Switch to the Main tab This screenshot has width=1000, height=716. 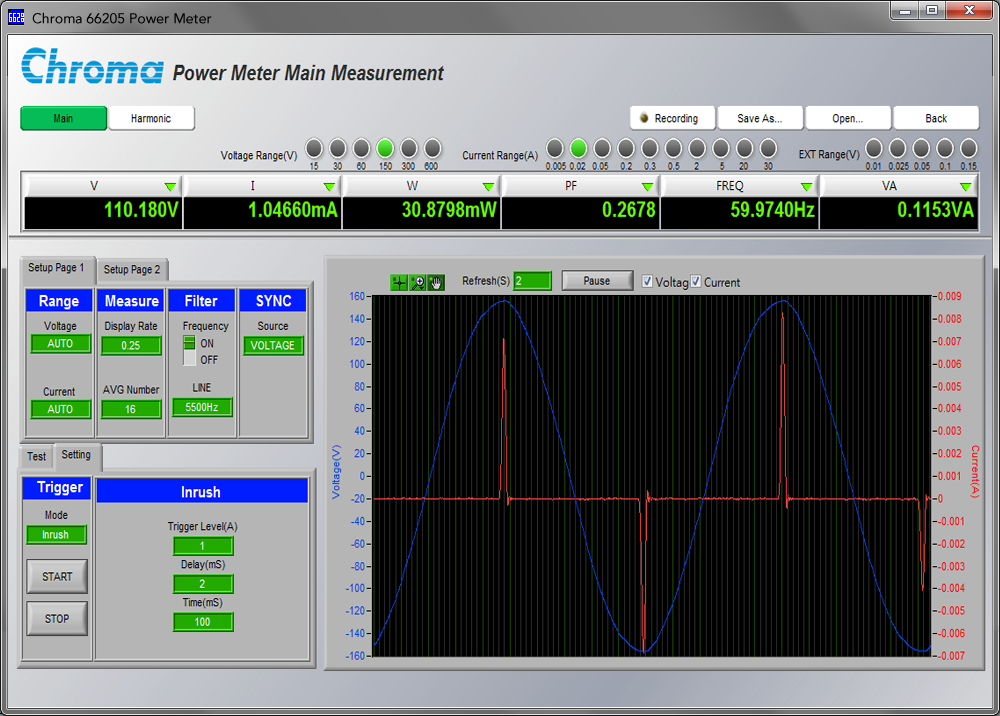point(63,119)
